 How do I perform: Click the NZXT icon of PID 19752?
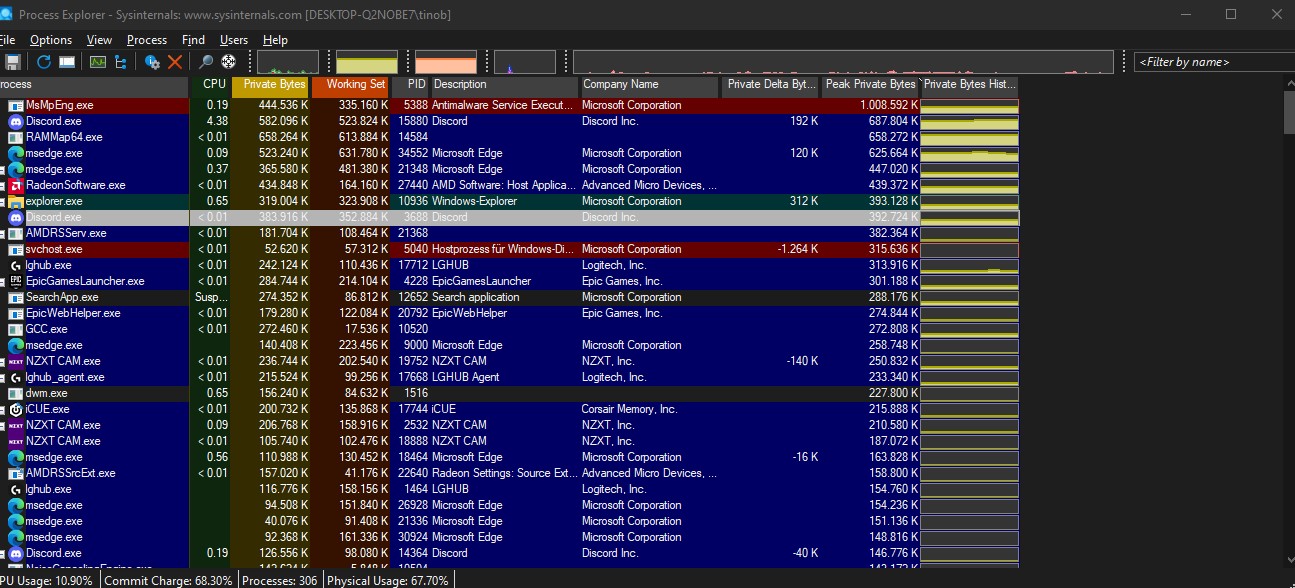16,361
